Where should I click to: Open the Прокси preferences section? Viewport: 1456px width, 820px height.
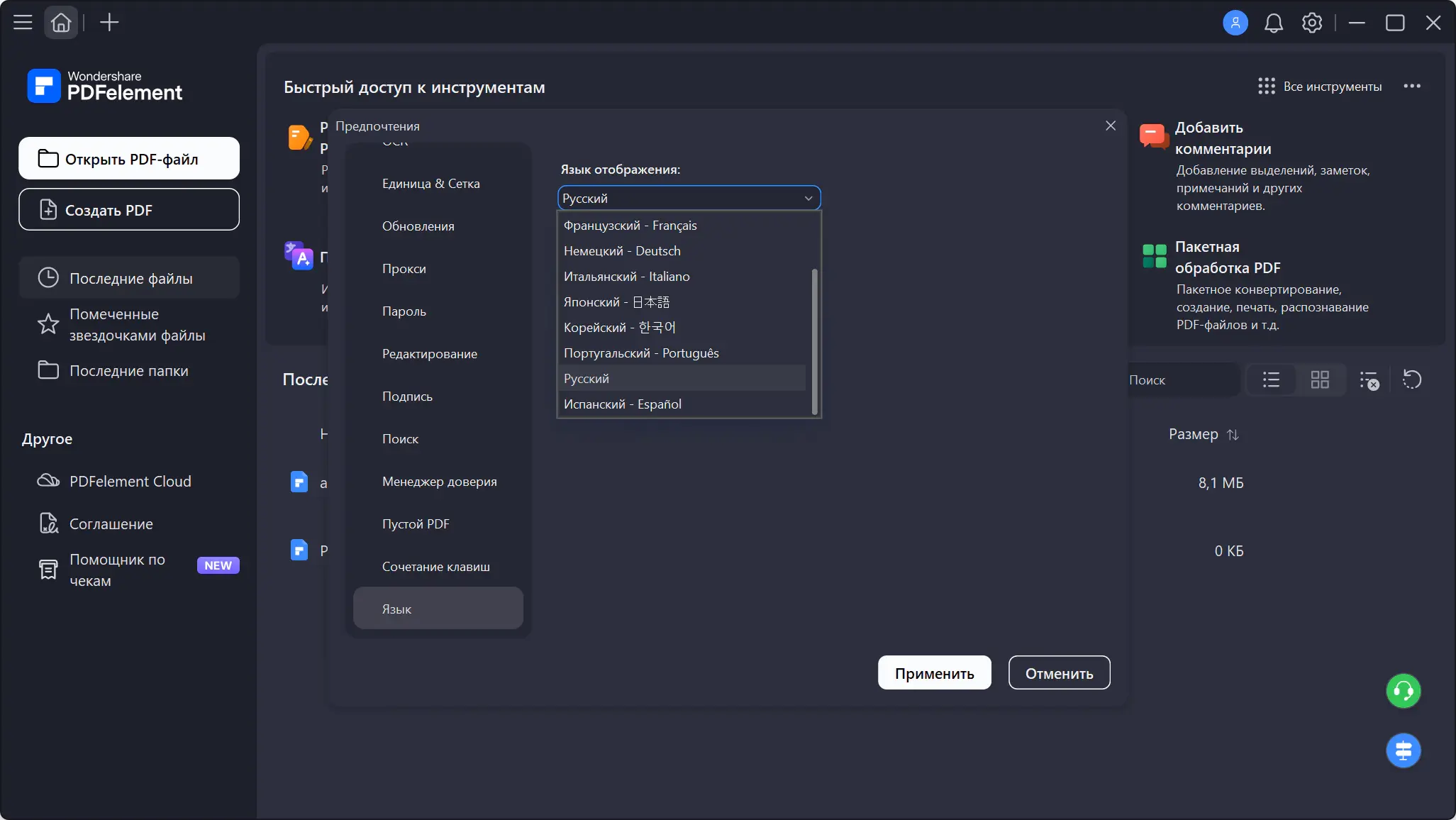(x=404, y=269)
